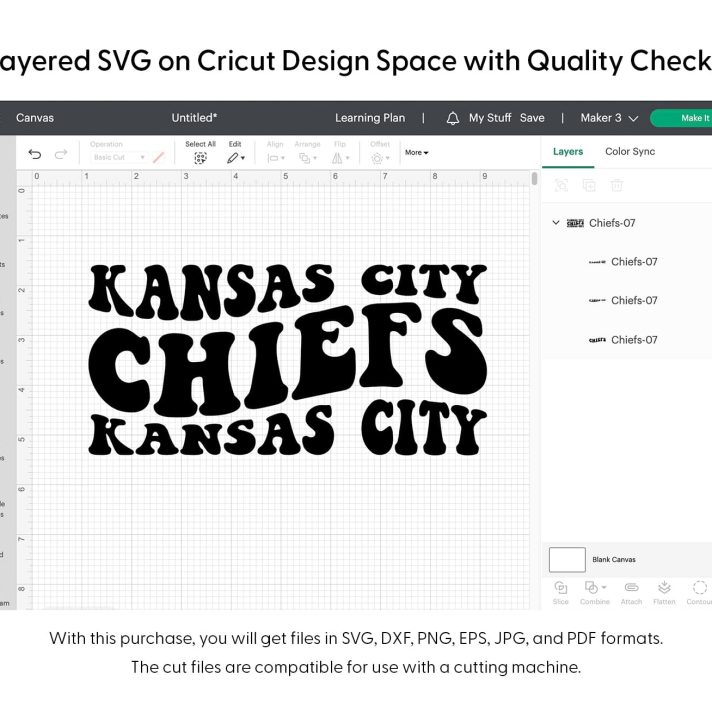Select the CHIEFS text on canvas
The width and height of the screenshot is (712, 712).
287,359
